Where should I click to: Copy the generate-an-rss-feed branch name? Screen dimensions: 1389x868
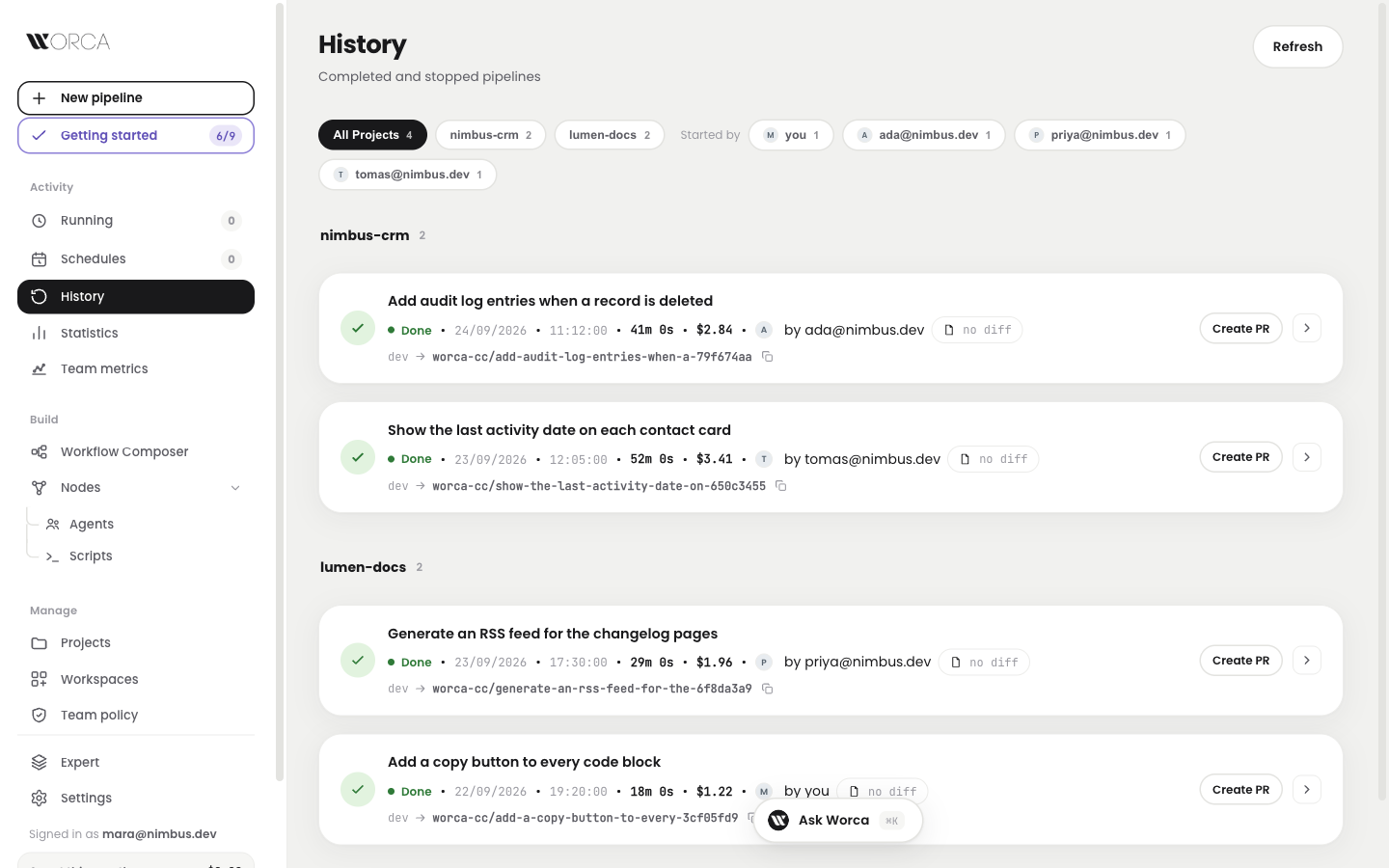click(x=768, y=689)
